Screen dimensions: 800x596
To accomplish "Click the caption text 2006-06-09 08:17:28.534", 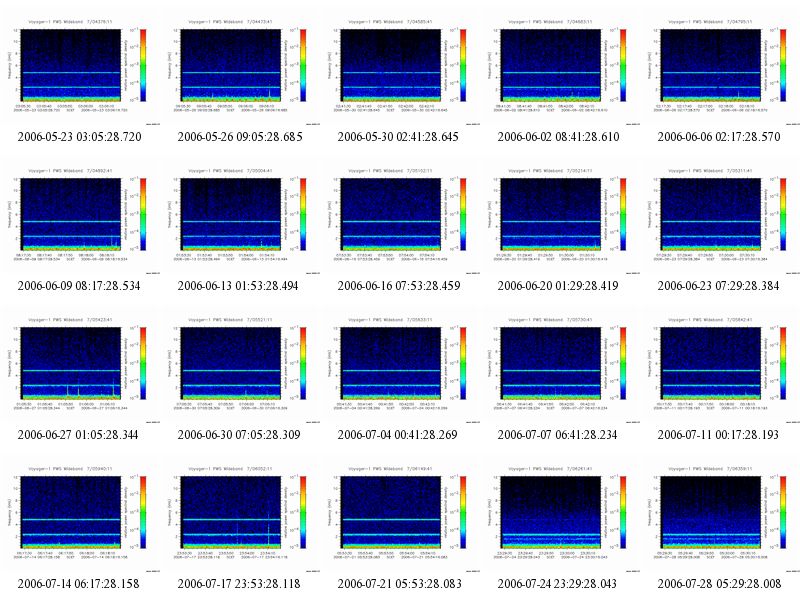I will tap(79, 286).
